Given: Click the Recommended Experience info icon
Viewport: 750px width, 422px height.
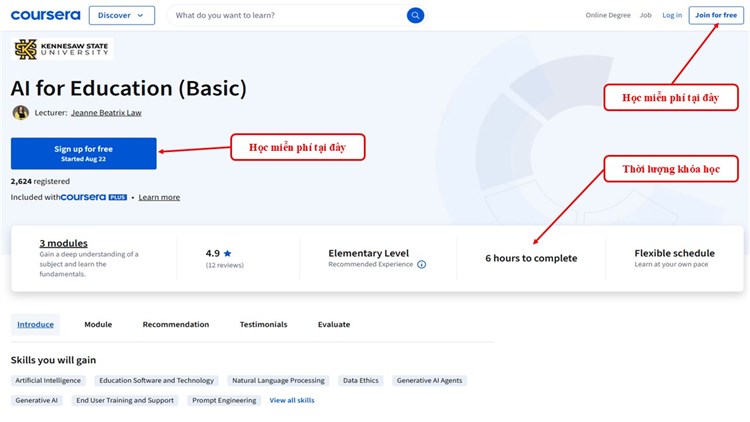Looking at the screenshot, I should (x=421, y=265).
